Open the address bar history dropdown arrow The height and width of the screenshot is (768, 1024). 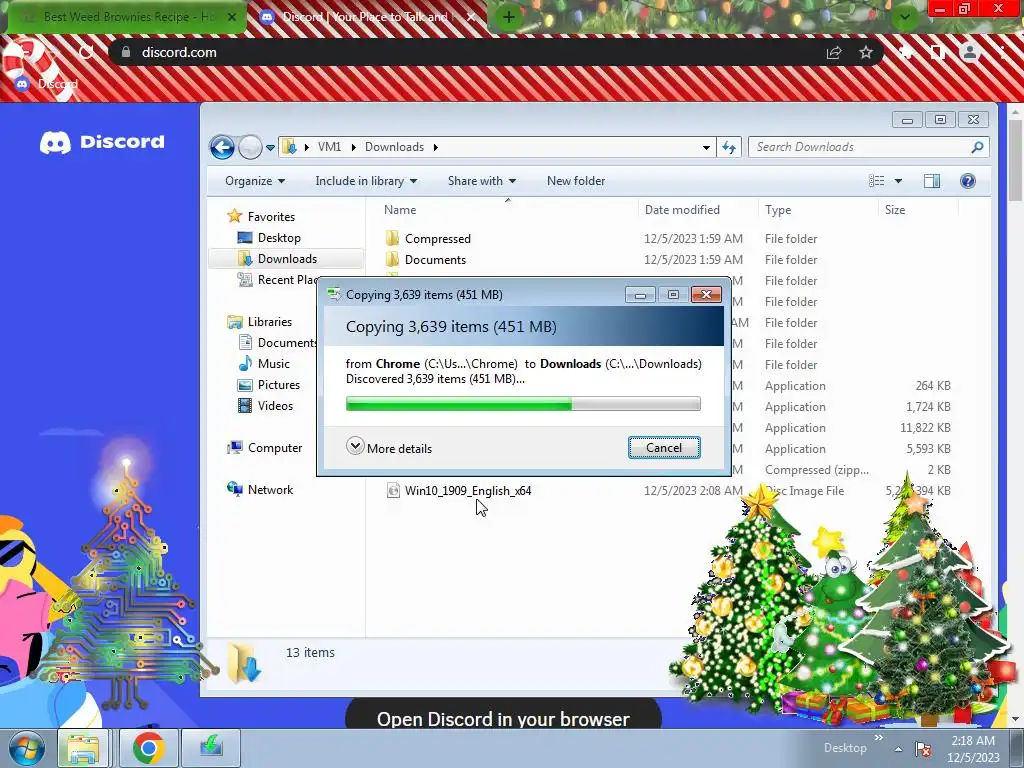706,148
